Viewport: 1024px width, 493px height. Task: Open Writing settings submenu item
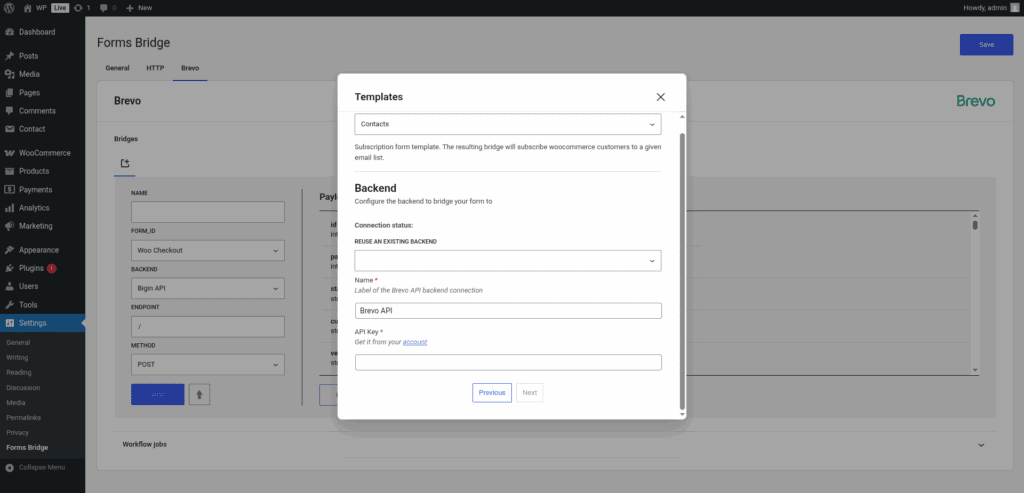click(17, 357)
